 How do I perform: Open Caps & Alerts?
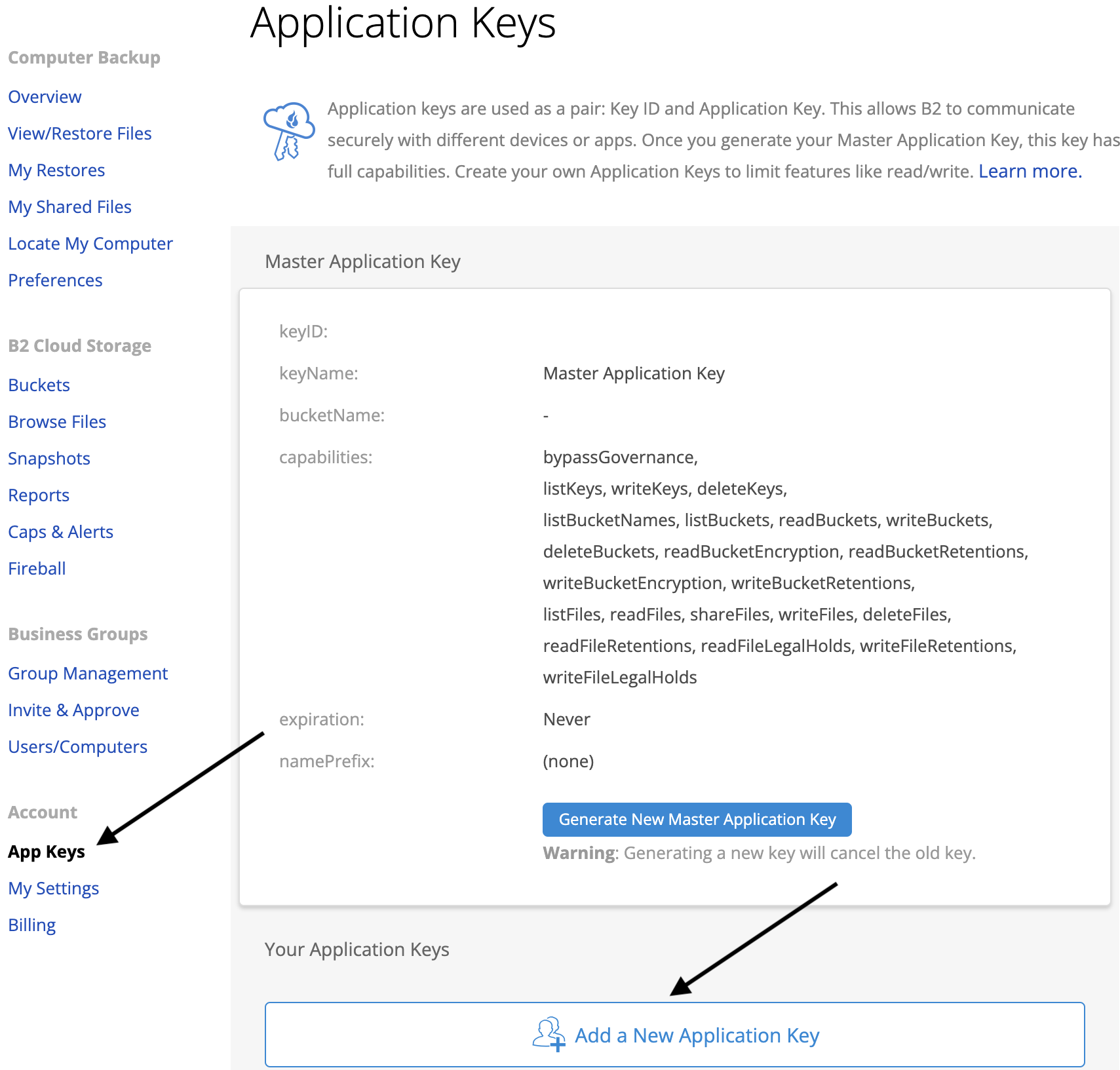click(60, 531)
